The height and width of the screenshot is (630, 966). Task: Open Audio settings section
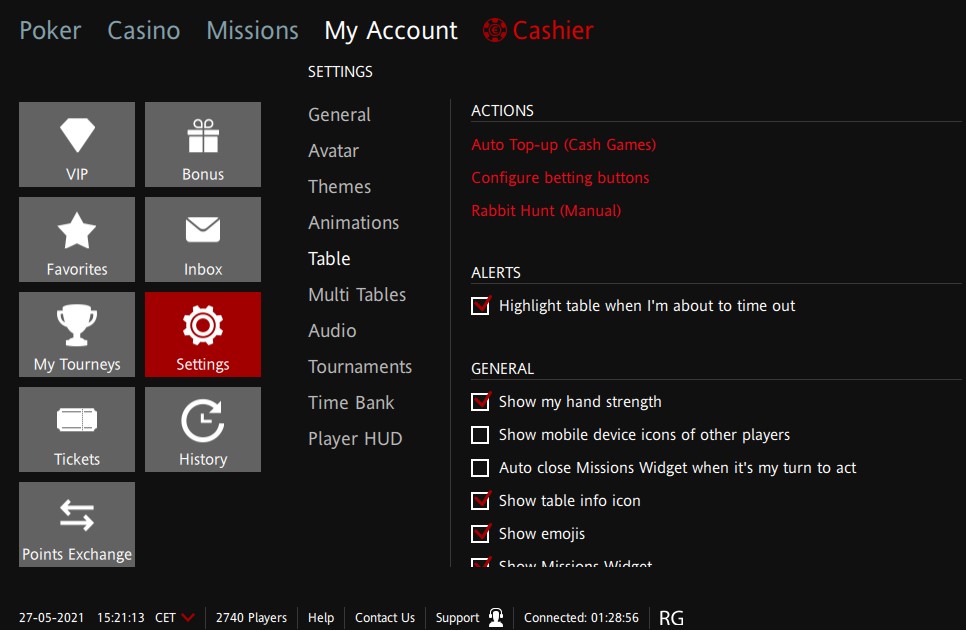coord(332,331)
